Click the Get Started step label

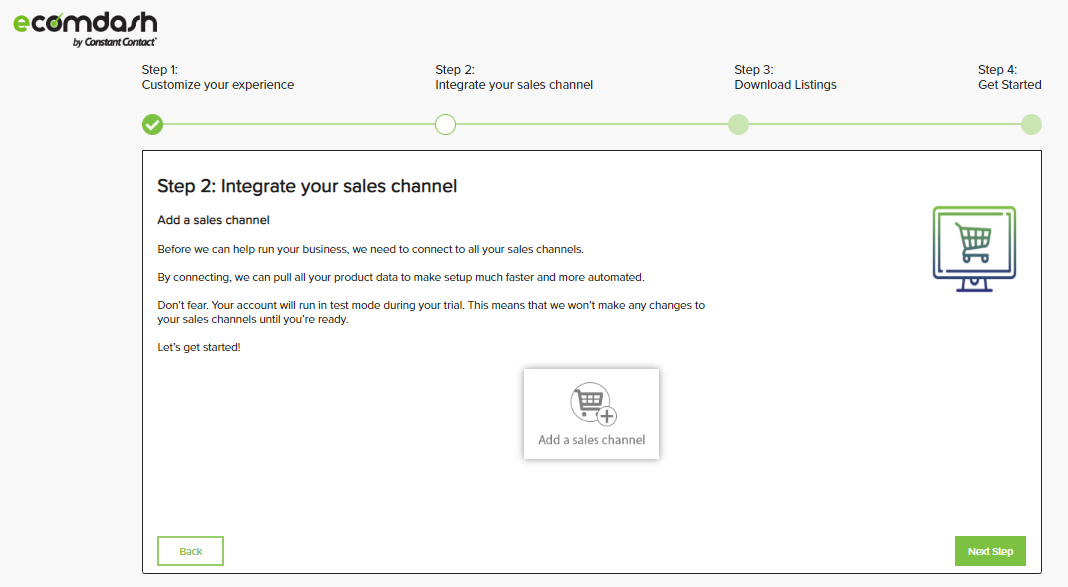click(x=1009, y=84)
